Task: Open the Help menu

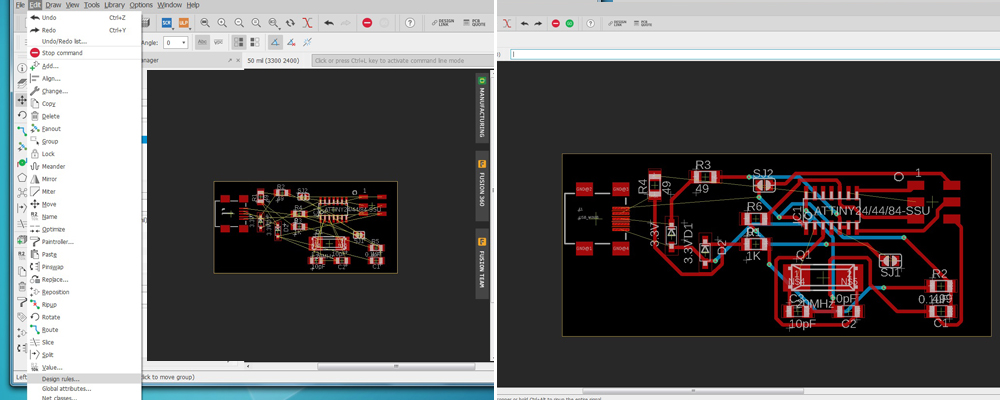Action: tap(193, 4)
